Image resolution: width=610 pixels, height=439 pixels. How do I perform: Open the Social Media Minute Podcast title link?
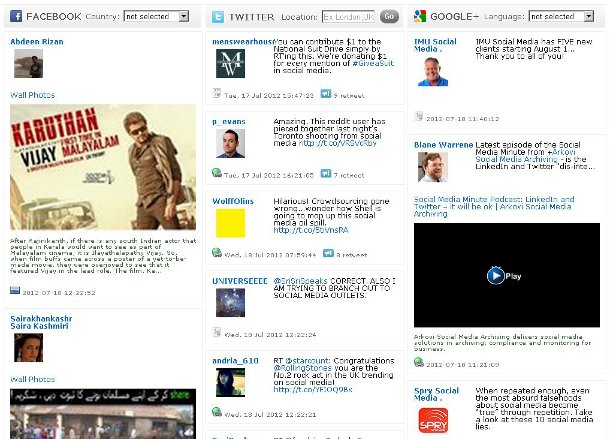pyautogui.click(x=494, y=206)
